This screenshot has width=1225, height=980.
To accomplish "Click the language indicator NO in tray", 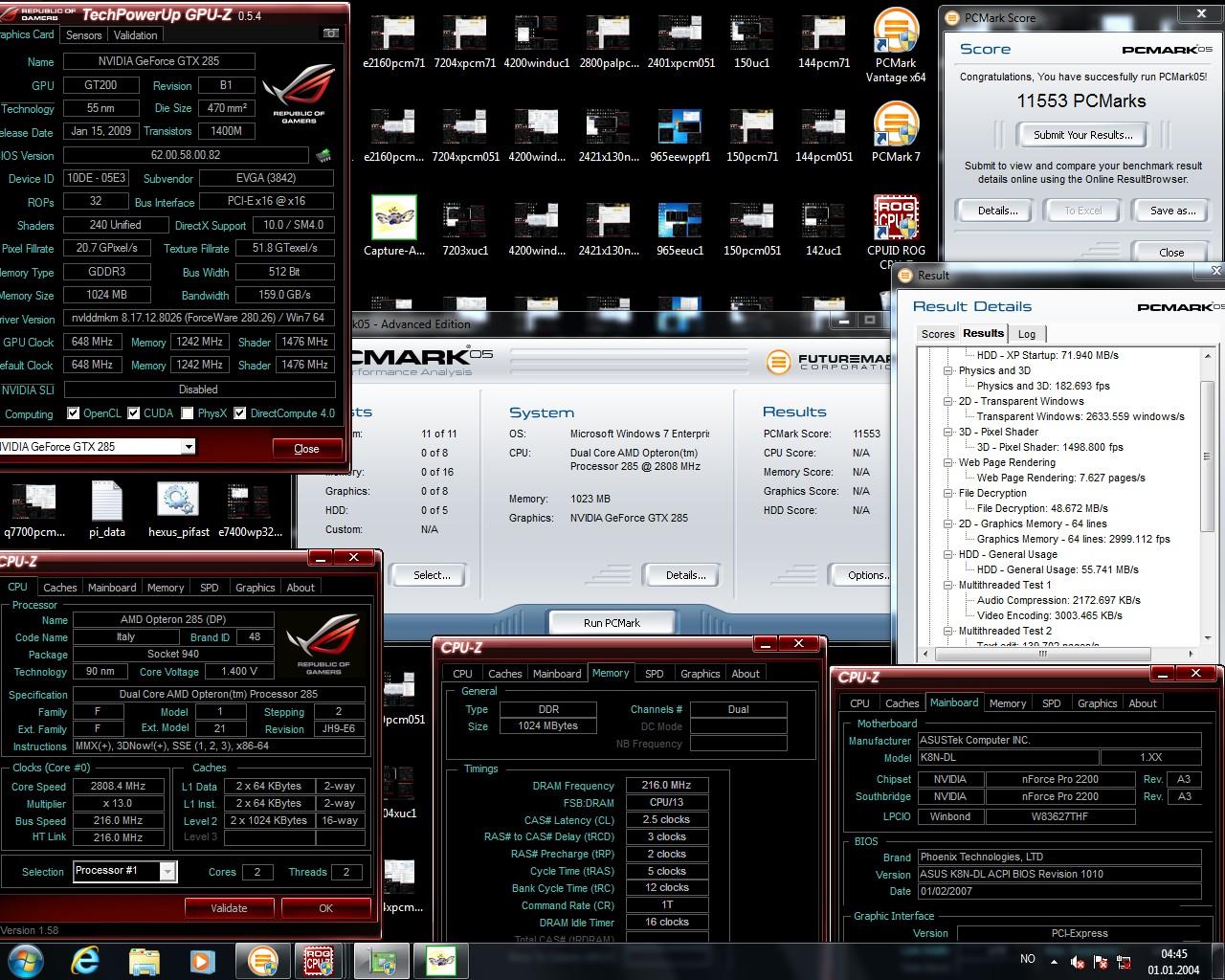I will (x=1028, y=959).
